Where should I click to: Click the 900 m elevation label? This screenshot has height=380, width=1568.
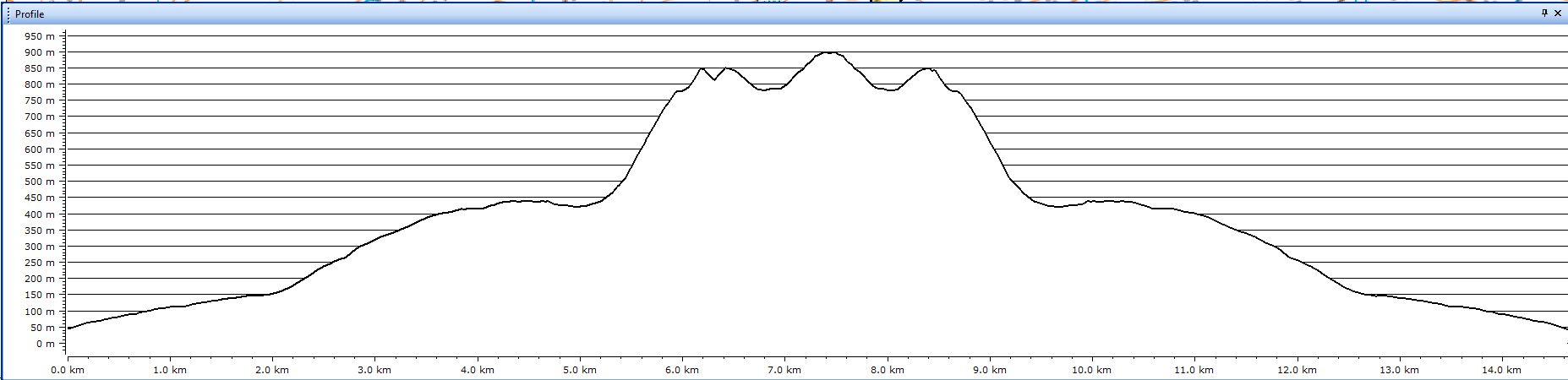click(39, 52)
